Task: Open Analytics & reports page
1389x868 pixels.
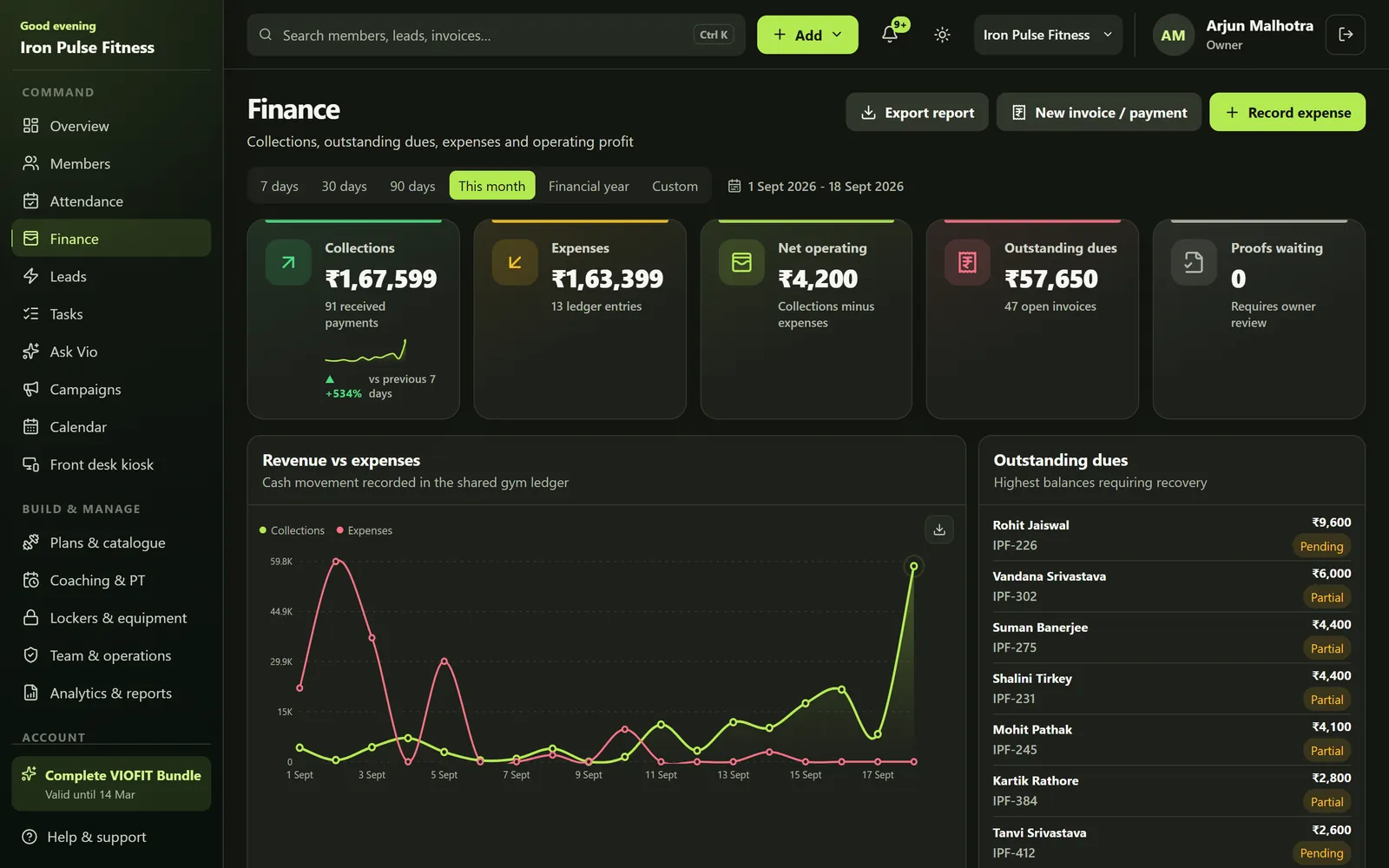Action: click(x=111, y=693)
